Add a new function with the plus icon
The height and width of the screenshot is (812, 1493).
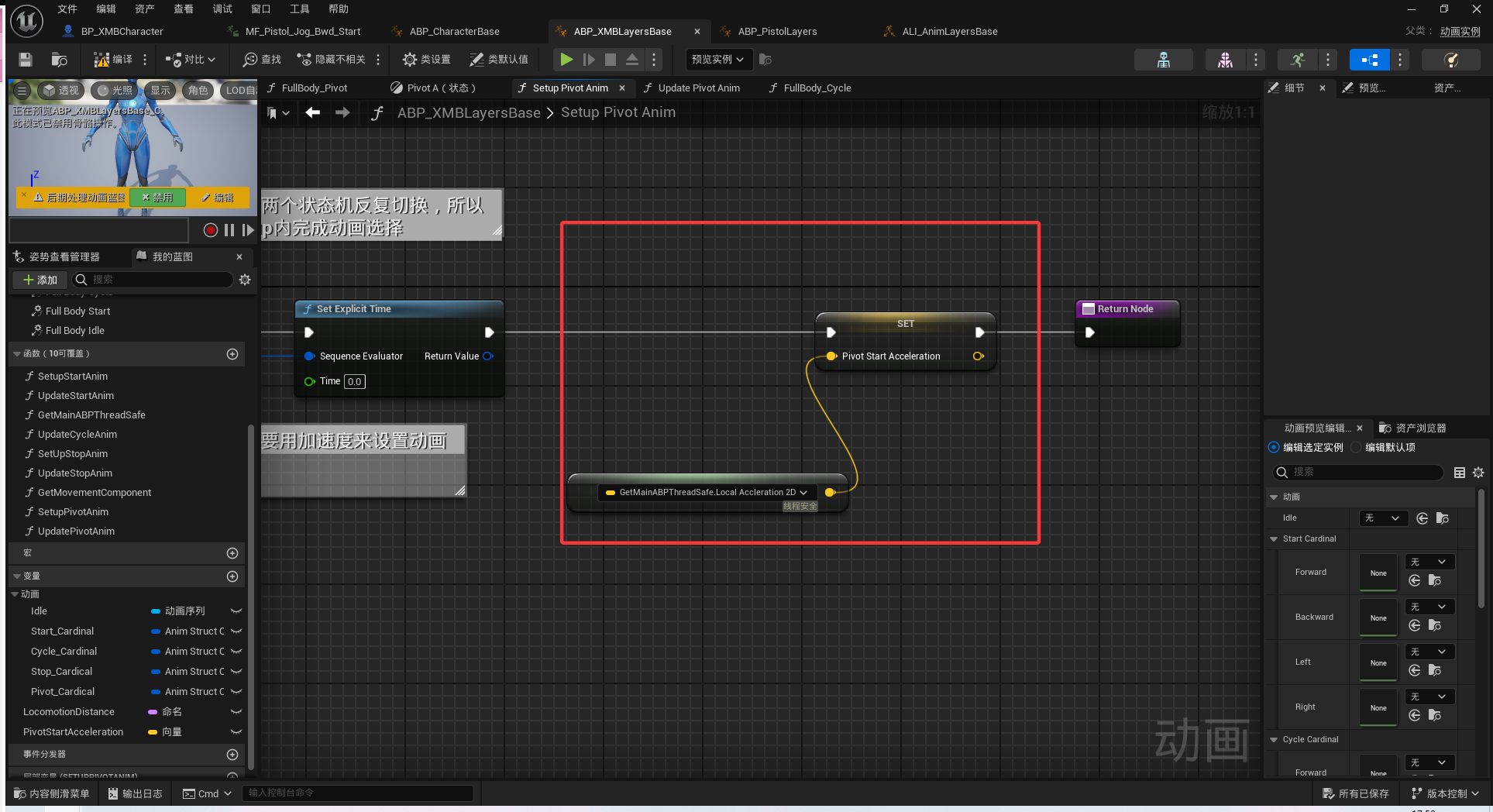click(232, 354)
